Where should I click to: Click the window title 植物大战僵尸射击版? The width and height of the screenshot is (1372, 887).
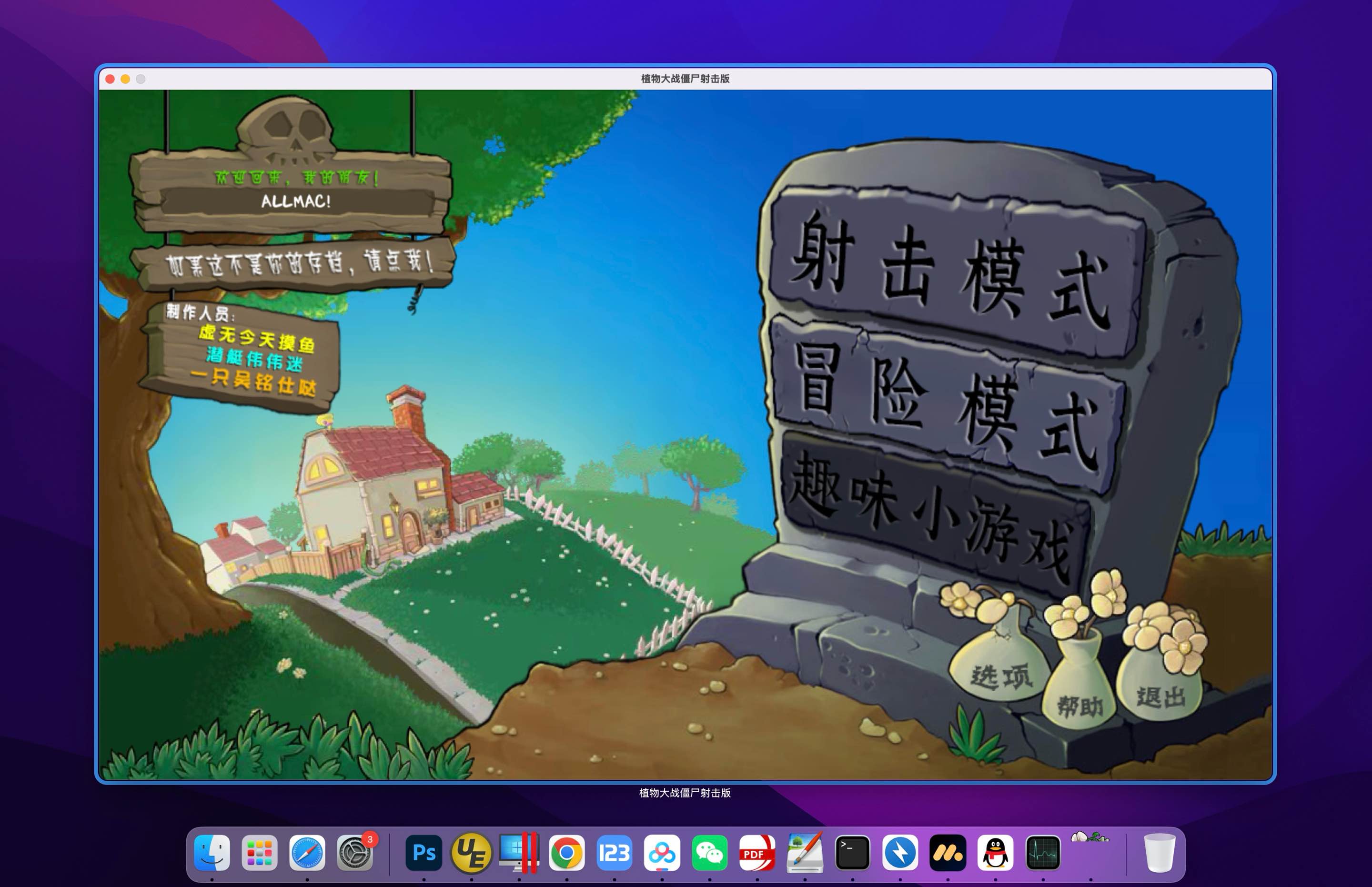(x=686, y=79)
